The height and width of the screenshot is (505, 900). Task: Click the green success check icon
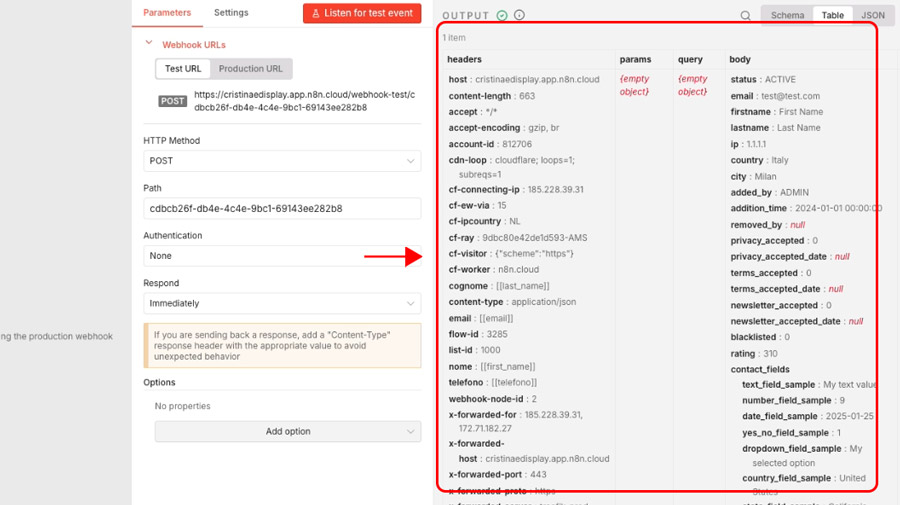click(502, 16)
